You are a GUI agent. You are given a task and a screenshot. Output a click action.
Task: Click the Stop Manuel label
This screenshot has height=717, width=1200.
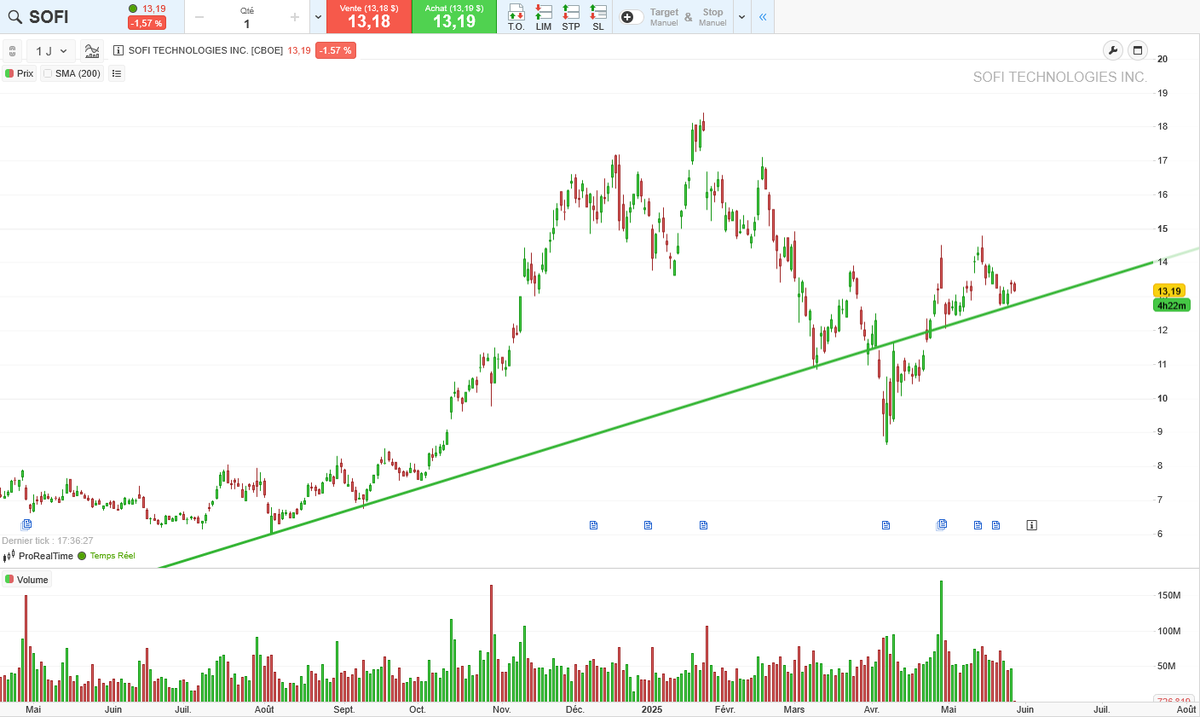[712, 17]
